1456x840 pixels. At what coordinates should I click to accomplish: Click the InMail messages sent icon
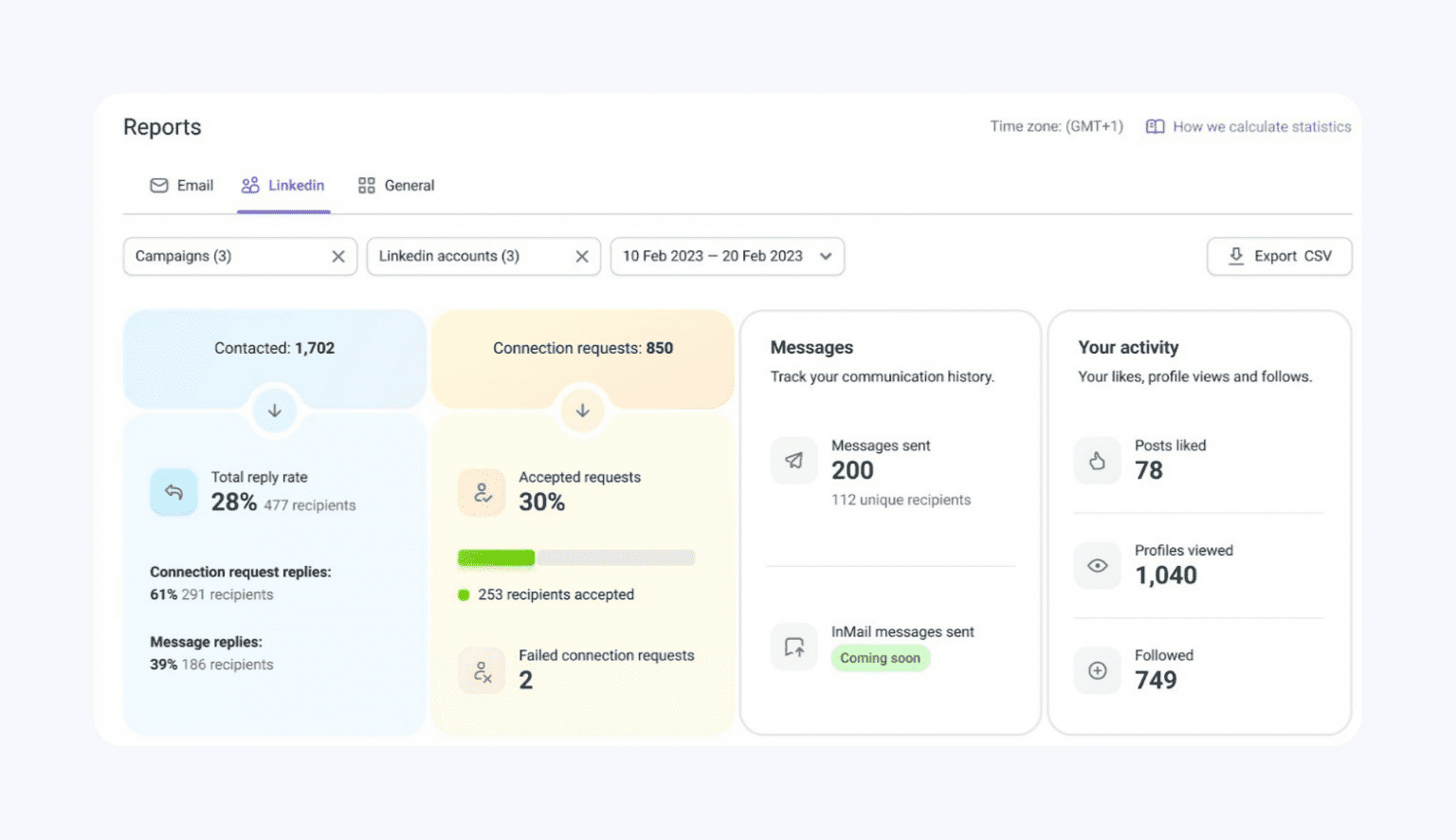(793, 648)
